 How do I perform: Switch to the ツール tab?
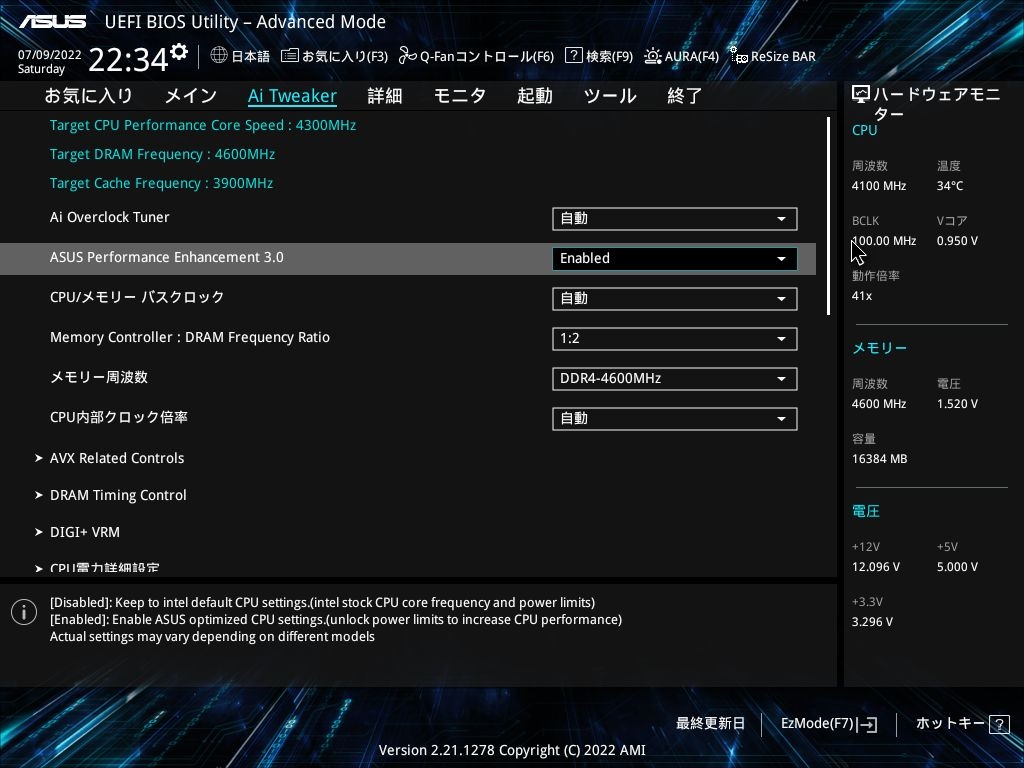coord(610,96)
